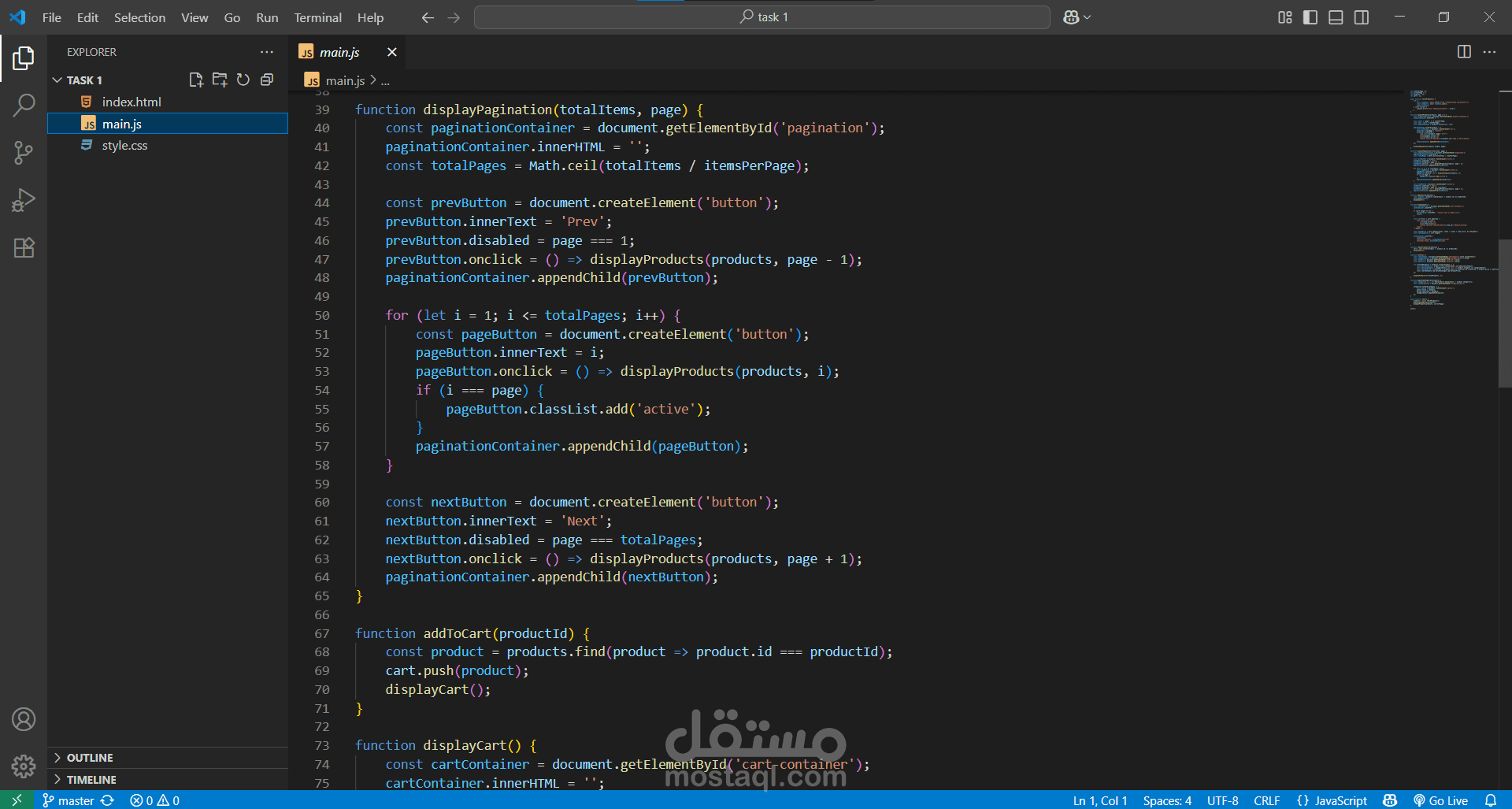
Task: Click the master branch in status bar
Action: coord(68,800)
